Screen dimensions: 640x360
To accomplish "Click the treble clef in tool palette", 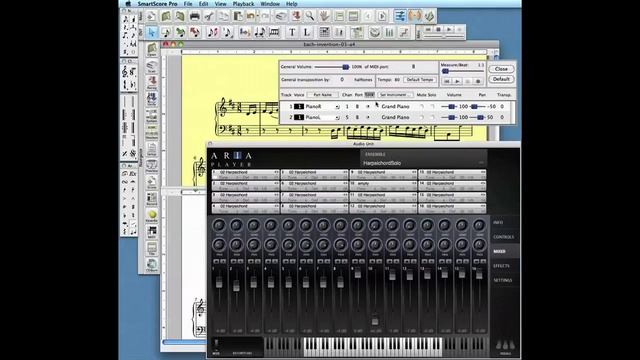I will [125, 72].
